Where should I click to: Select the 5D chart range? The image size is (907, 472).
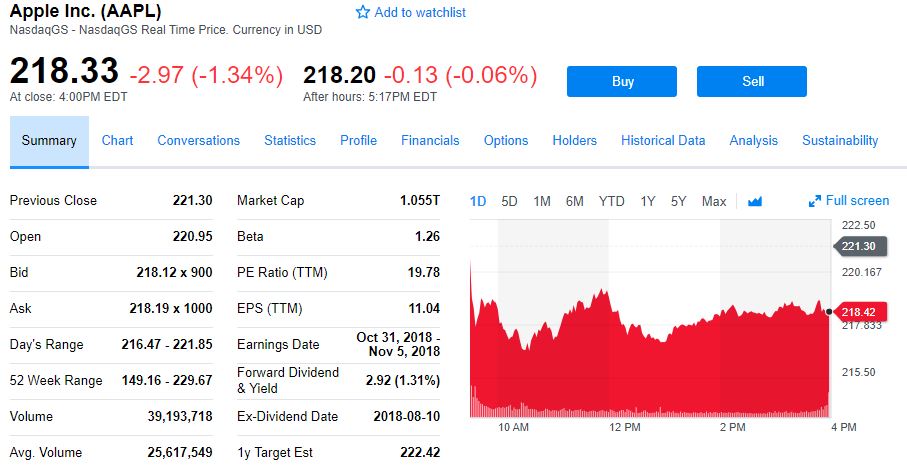(509, 201)
